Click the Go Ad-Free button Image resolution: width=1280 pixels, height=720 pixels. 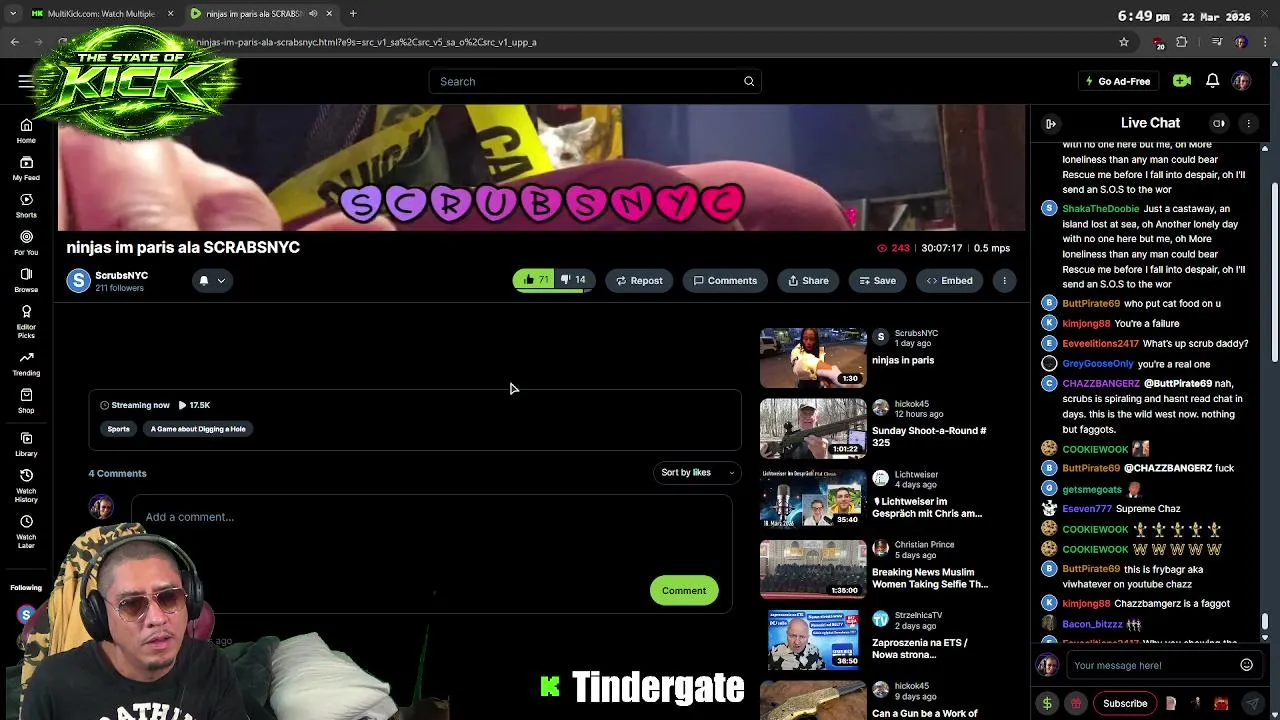pyautogui.click(x=1118, y=81)
